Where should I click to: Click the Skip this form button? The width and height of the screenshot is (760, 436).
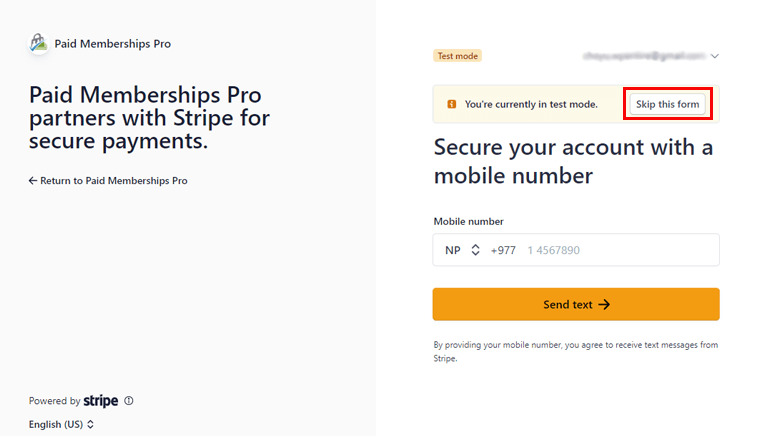[667, 104]
